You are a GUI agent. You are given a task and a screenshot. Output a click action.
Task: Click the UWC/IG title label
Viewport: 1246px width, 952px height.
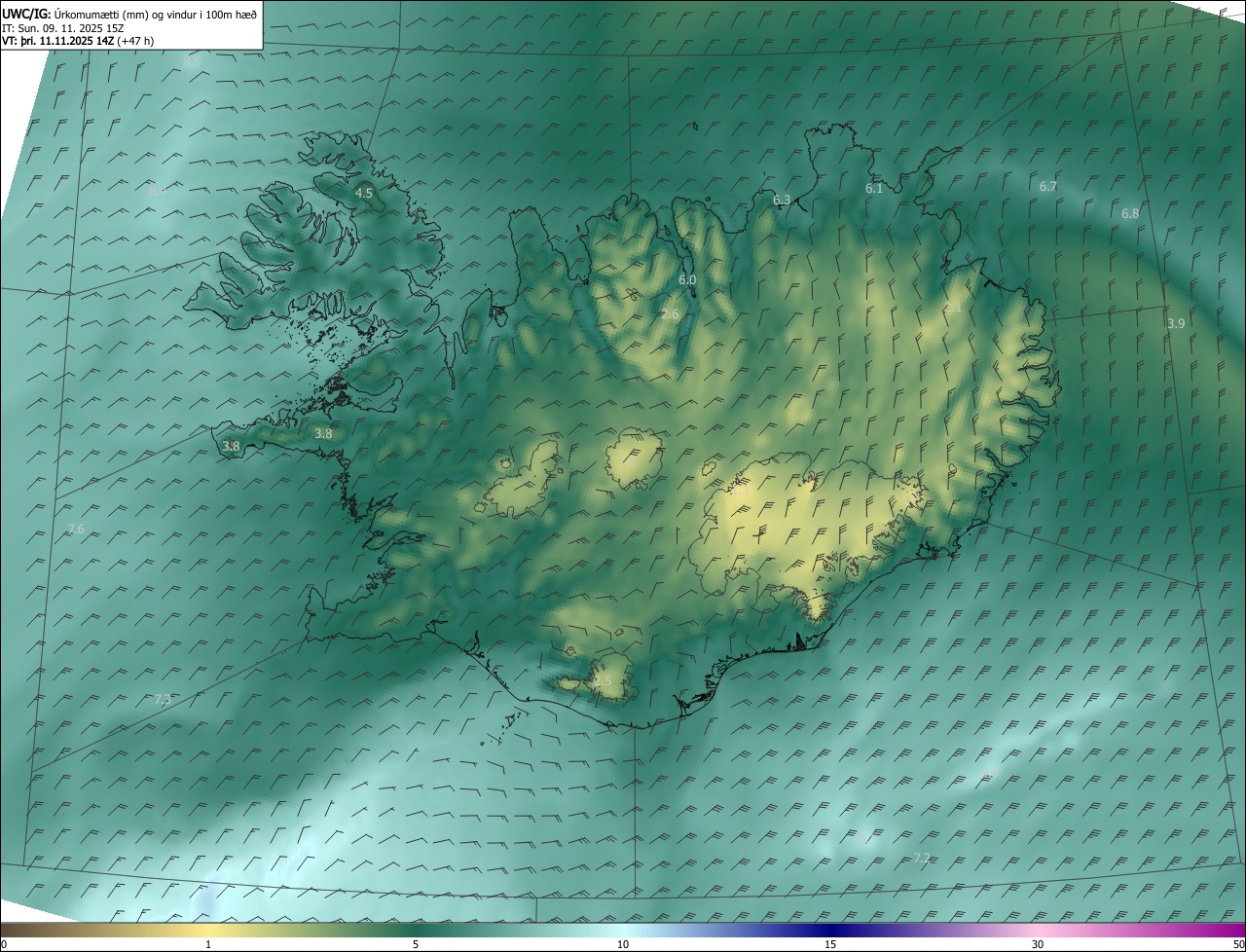click(x=25, y=13)
